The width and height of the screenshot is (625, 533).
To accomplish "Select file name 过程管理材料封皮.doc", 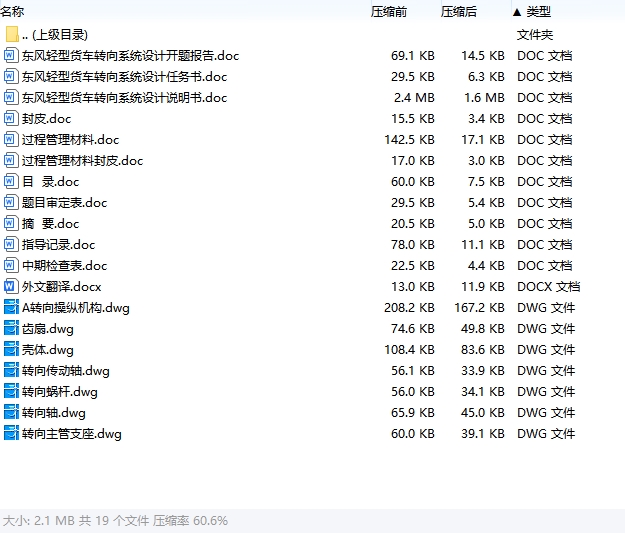I will [82, 161].
